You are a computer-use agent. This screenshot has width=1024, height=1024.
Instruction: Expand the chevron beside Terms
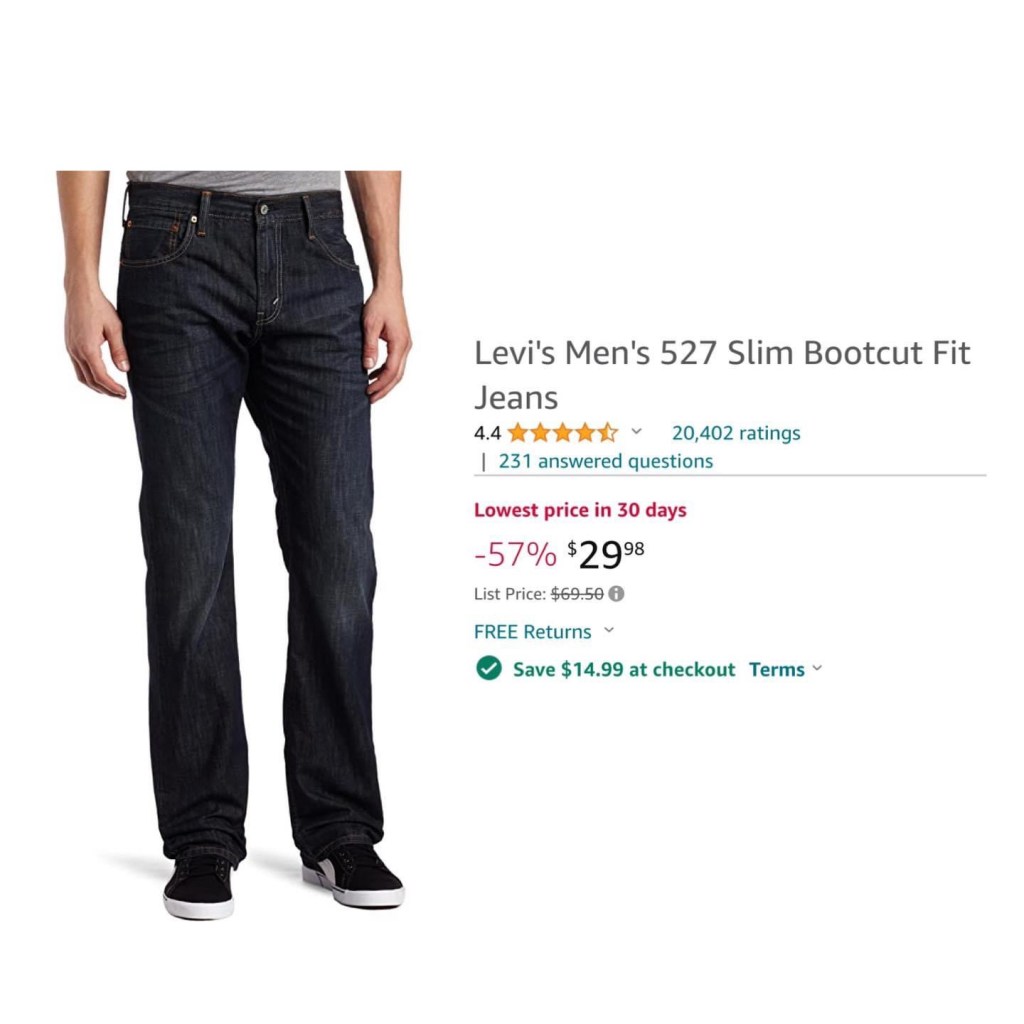817,668
